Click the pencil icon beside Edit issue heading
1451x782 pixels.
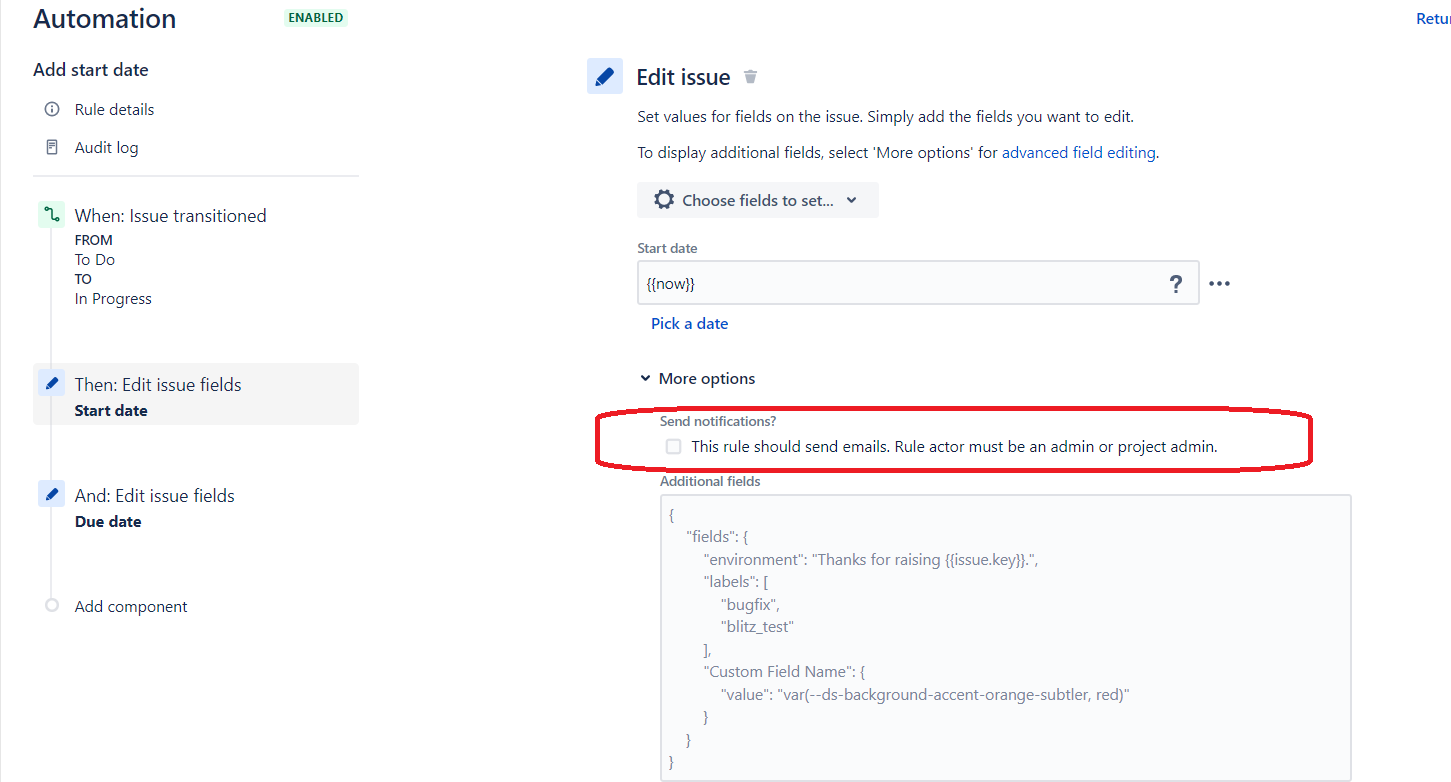(x=605, y=76)
